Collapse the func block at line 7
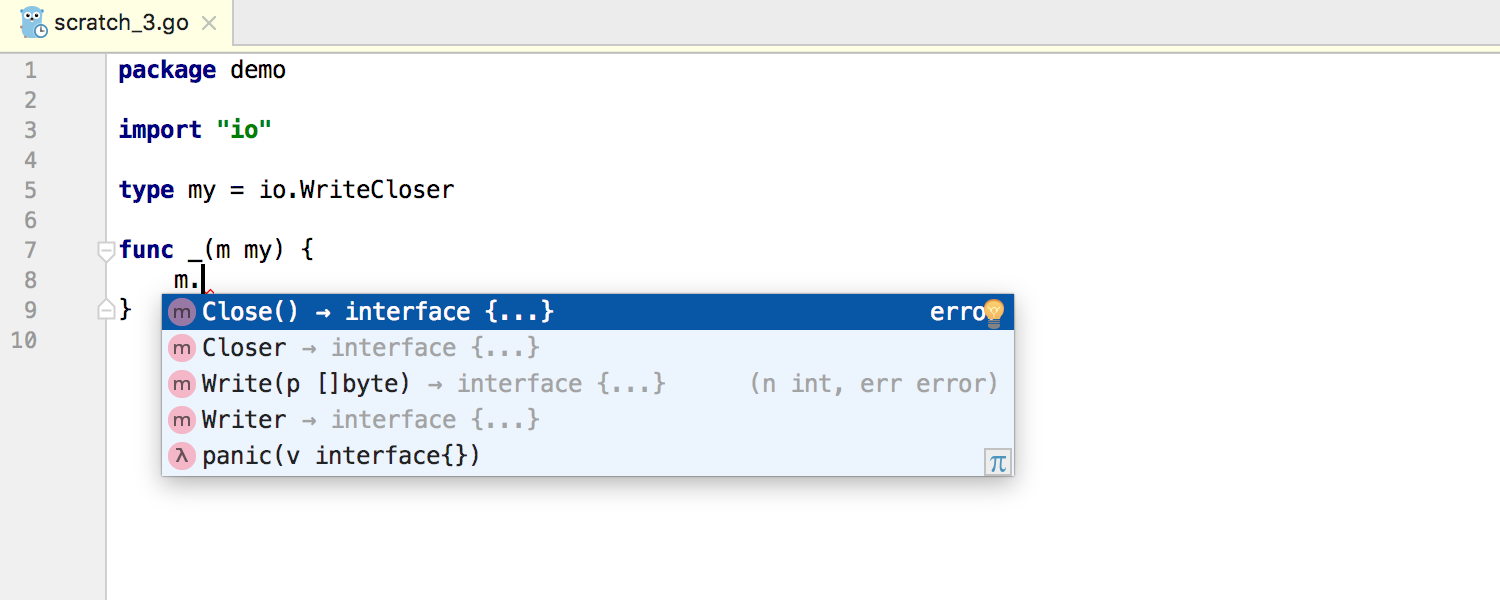 (106, 251)
